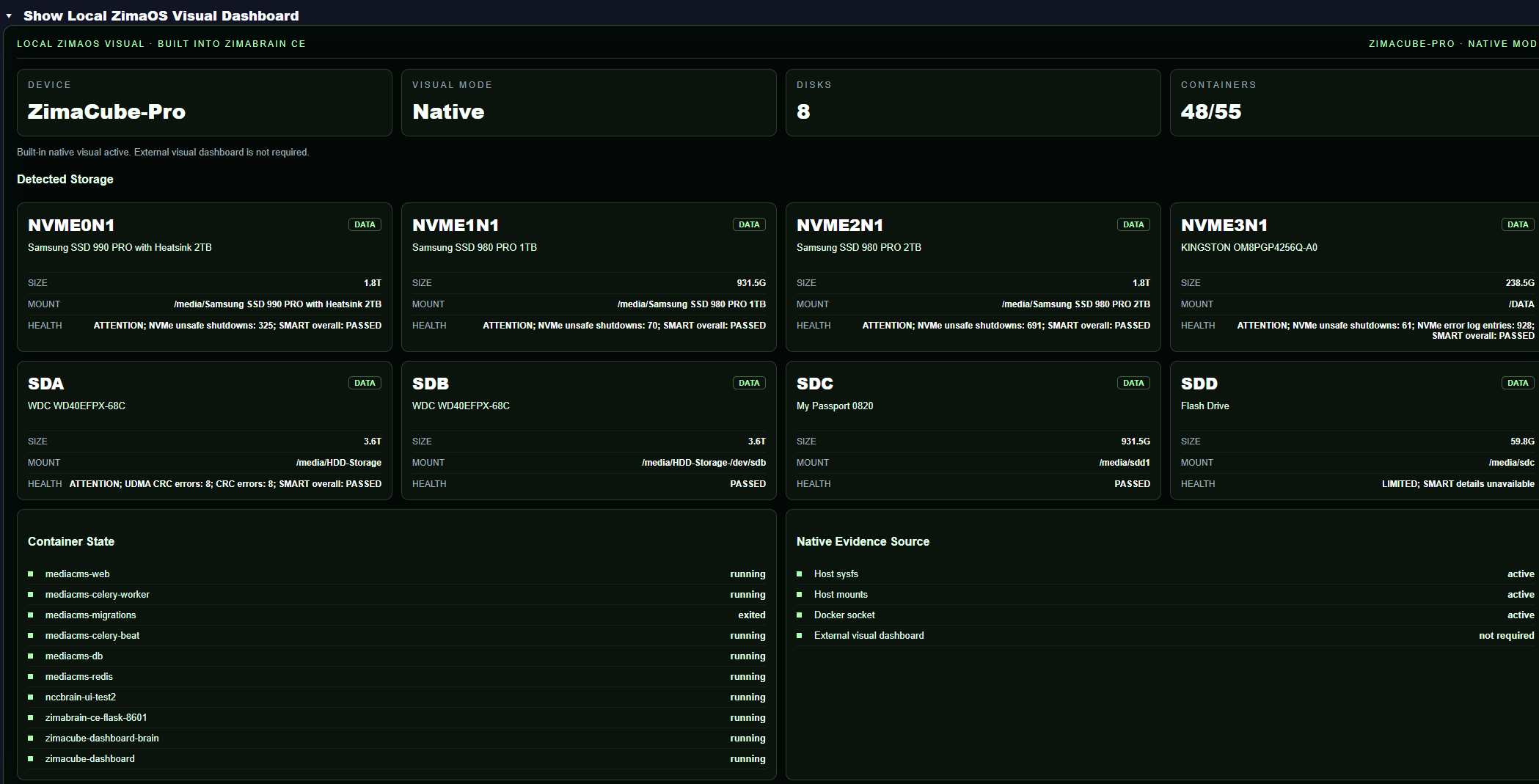Click the DATA badge on NVME2N1 card
Viewport: 1539px width, 784px height.
click(x=1133, y=224)
